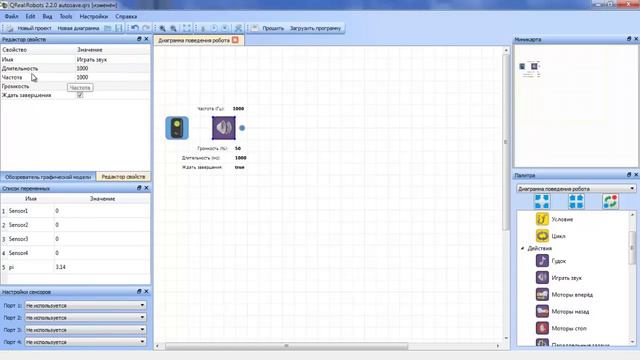Click the zoom in magnifier icon
640x360 pixels.
(x=162, y=28)
